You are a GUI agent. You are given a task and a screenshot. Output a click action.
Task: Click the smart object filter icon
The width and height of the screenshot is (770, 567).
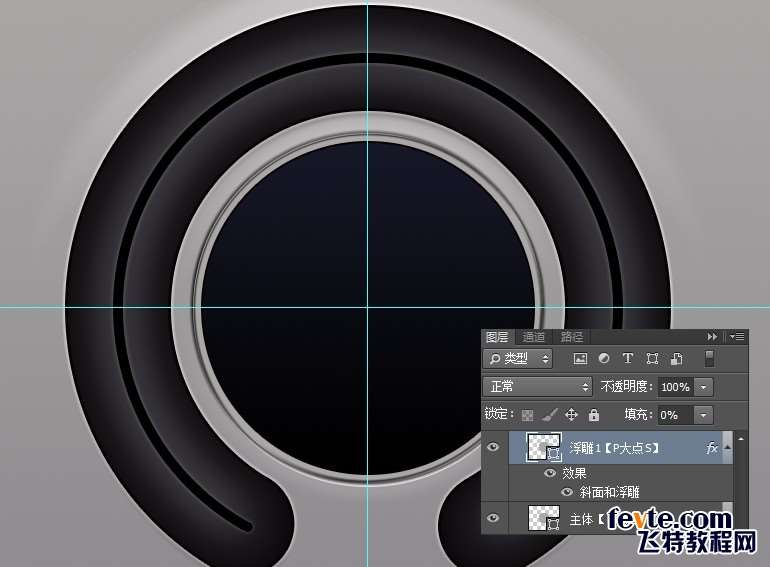(x=677, y=359)
